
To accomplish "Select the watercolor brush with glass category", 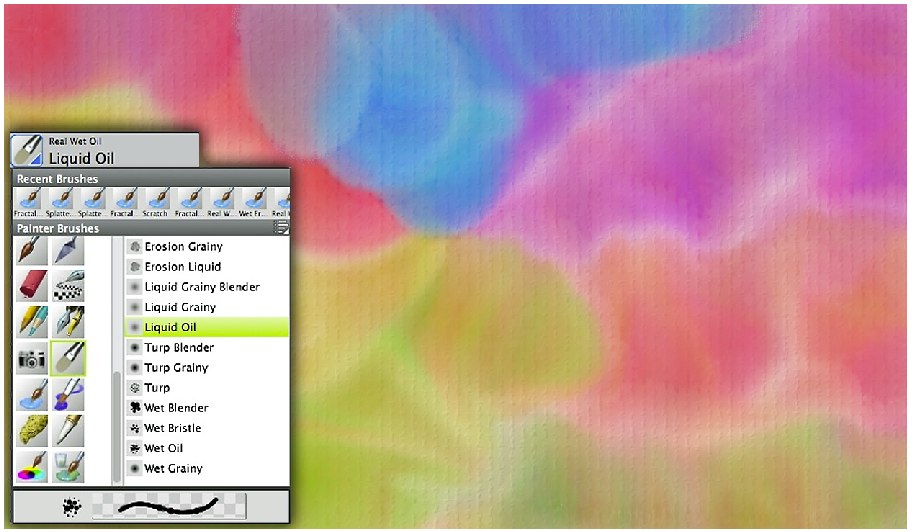I will 68,467.
